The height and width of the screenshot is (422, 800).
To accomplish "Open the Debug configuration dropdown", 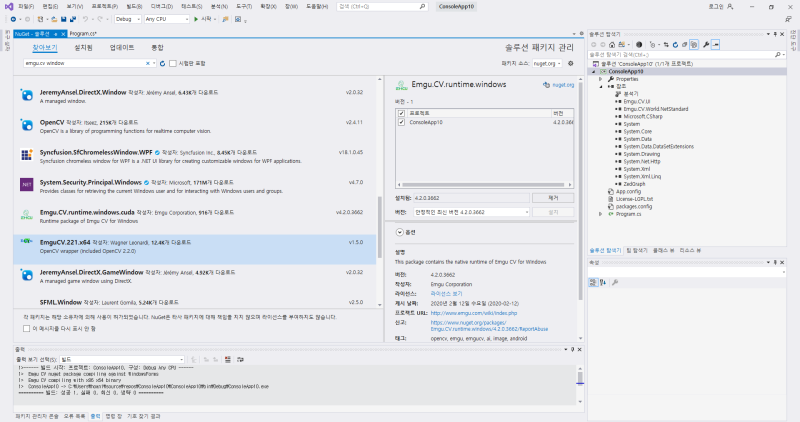I will tap(128, 19).
